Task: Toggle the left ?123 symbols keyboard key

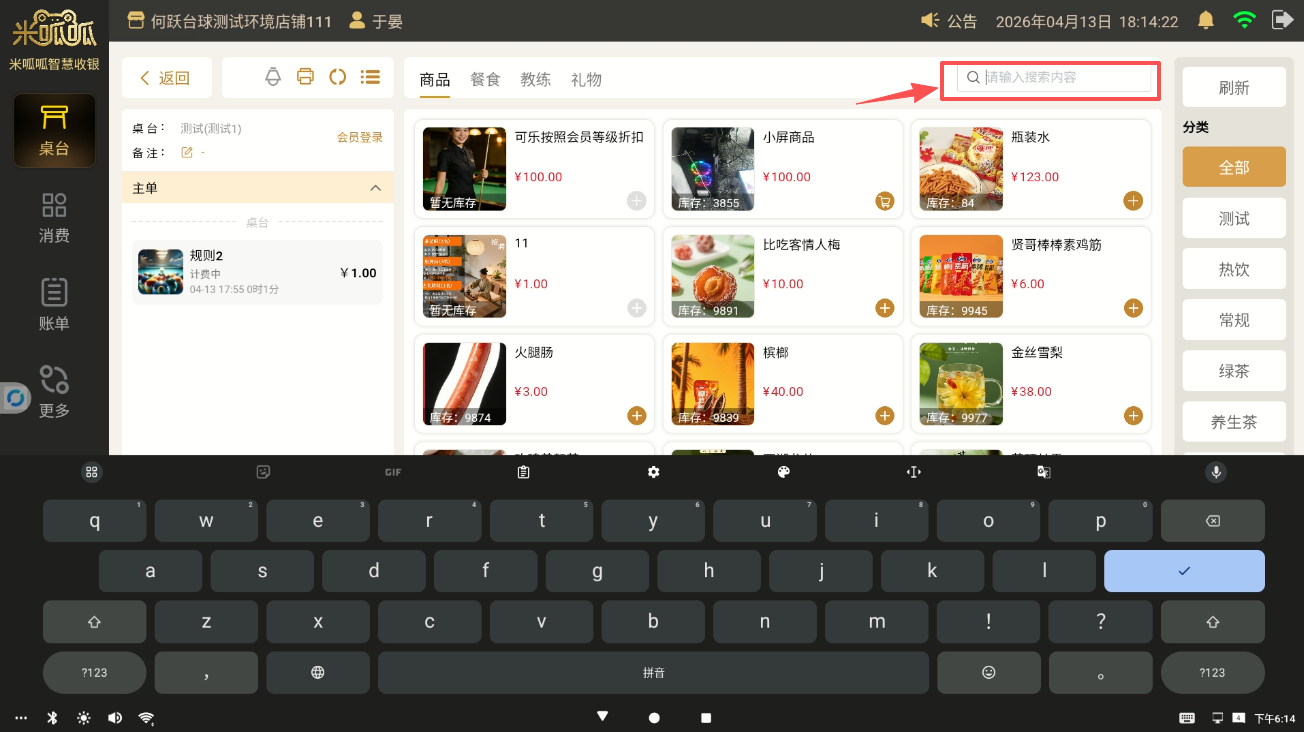Action: (95, 673)
